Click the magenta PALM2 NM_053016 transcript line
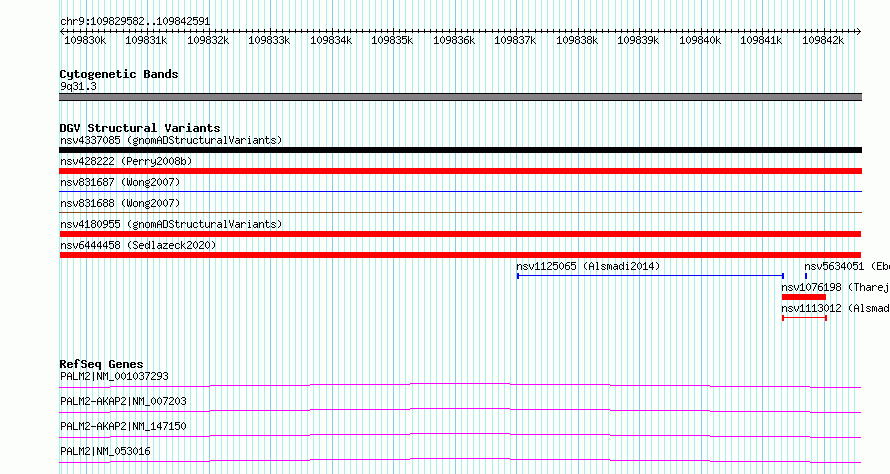The width and height of the screenshot is (890, 474). tap(460, 460)
